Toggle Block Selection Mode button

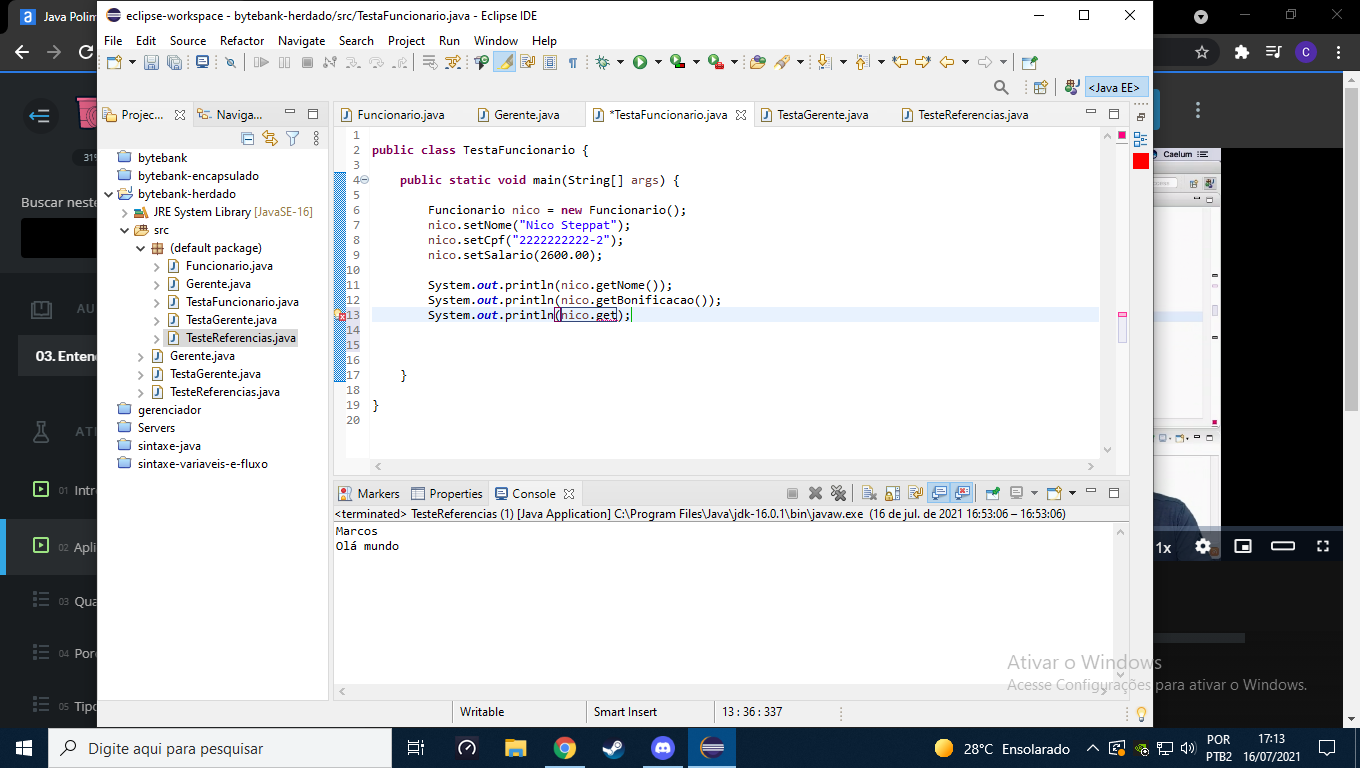tap(549, 62)
